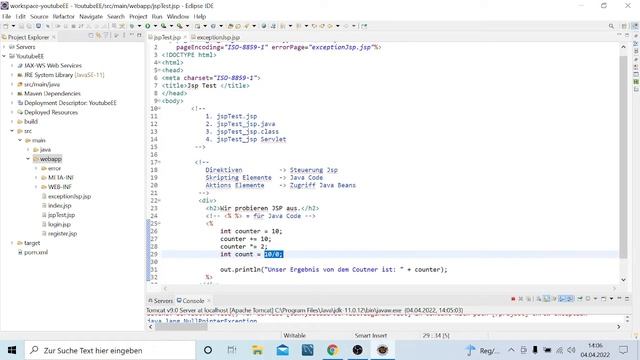The height and width of the screenshot is (360, 640).
Task: Select index.jsp in the tree
Action: (60, 206)
